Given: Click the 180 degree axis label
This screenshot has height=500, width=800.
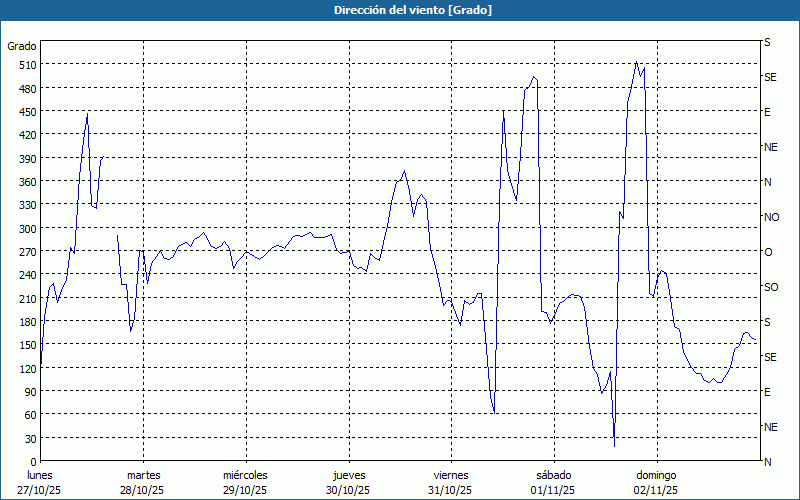Looking at the screenshot, I should point(26,322).
